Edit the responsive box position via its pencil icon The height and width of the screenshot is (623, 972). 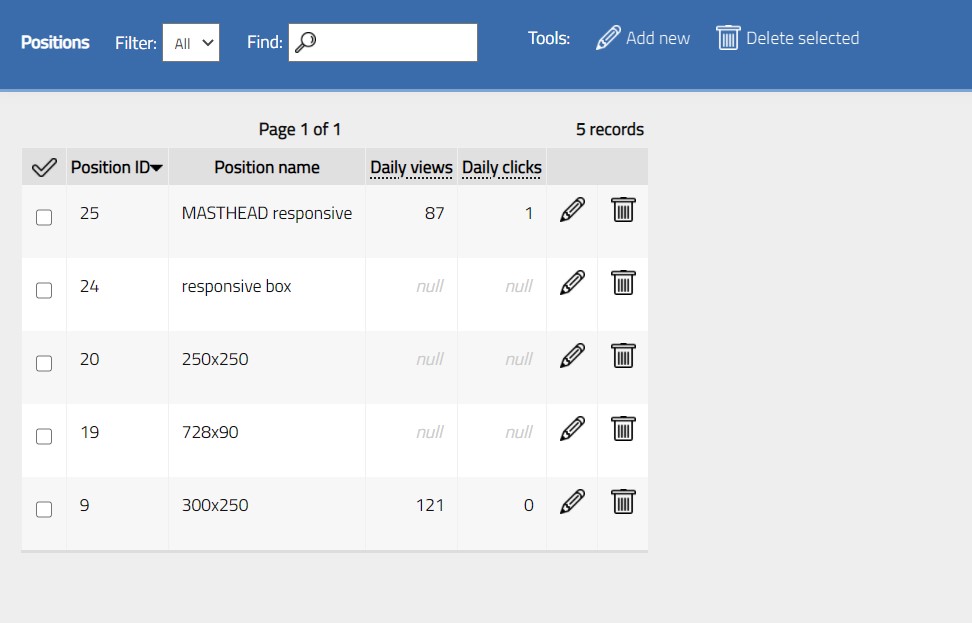click(x=571, y=282)
